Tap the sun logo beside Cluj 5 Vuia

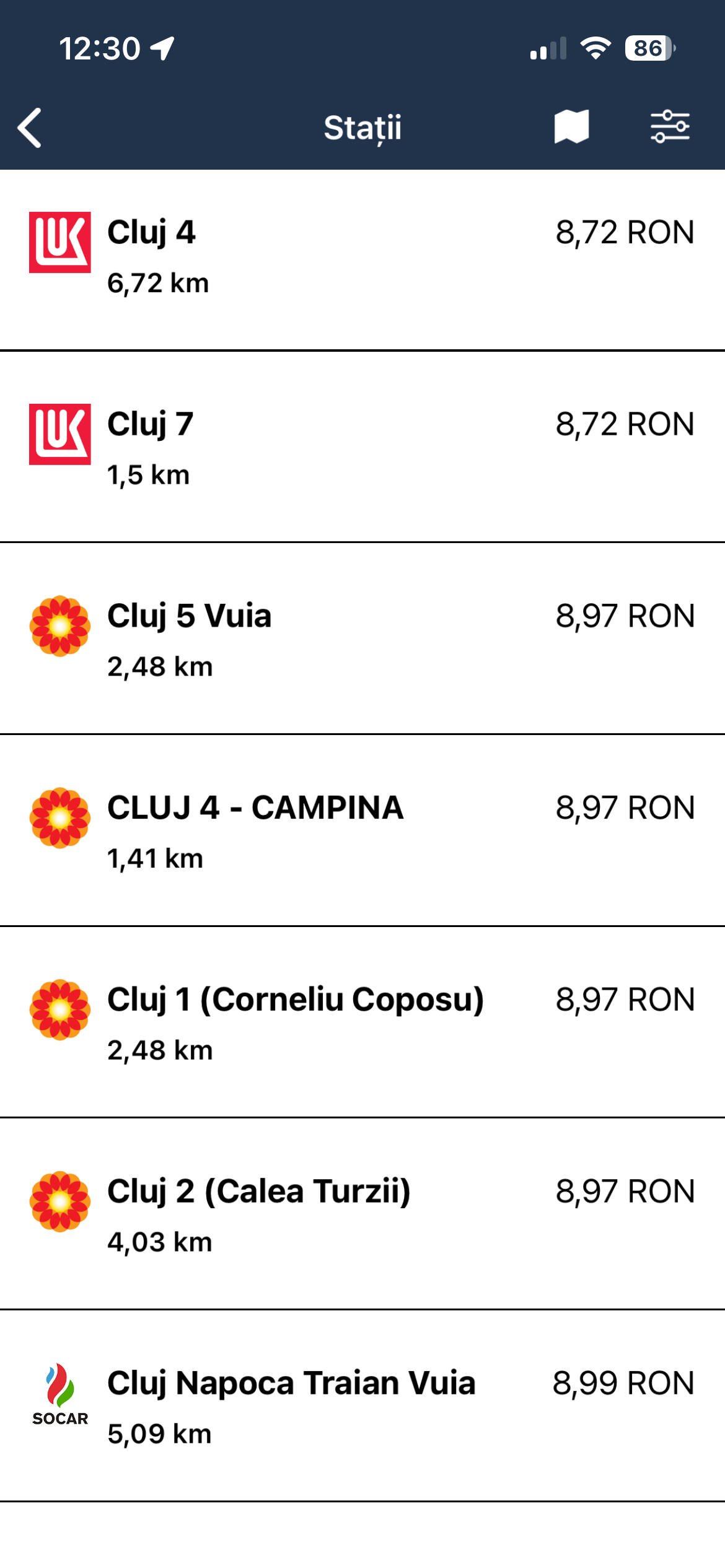tap(60, 626)
